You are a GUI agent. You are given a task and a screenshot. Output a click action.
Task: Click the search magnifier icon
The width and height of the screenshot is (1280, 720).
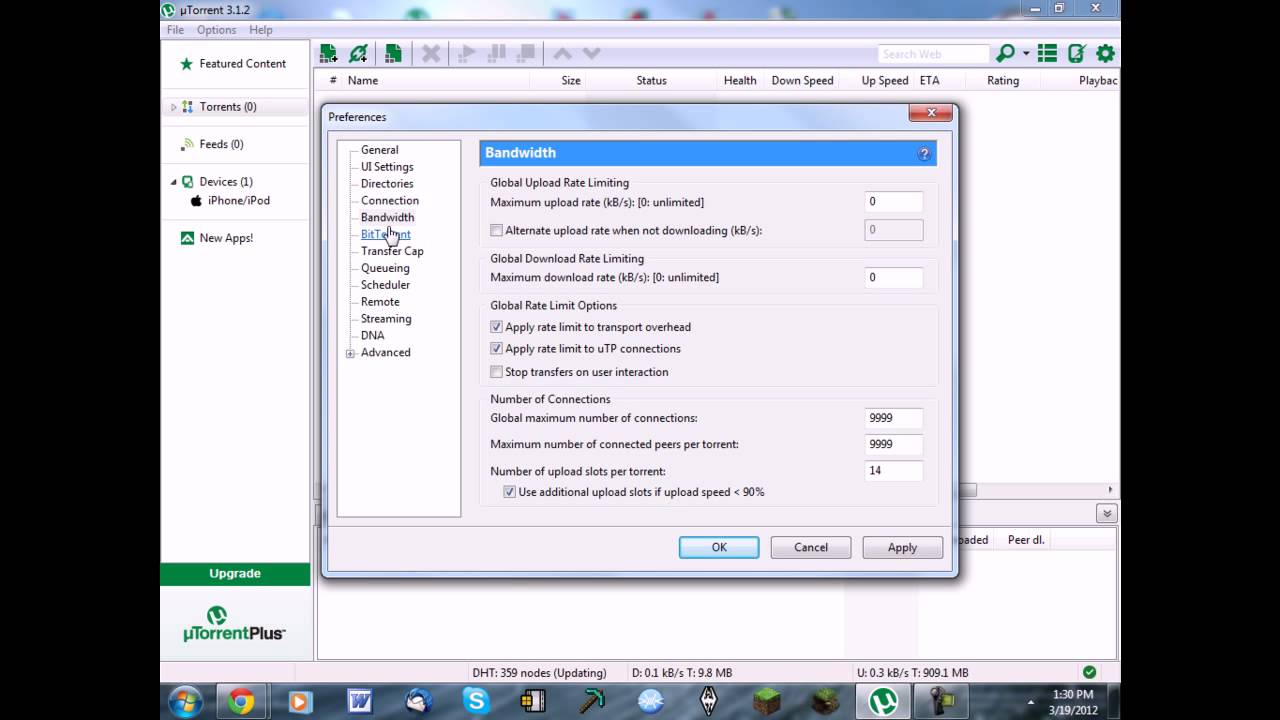[x=1006, y=54]
